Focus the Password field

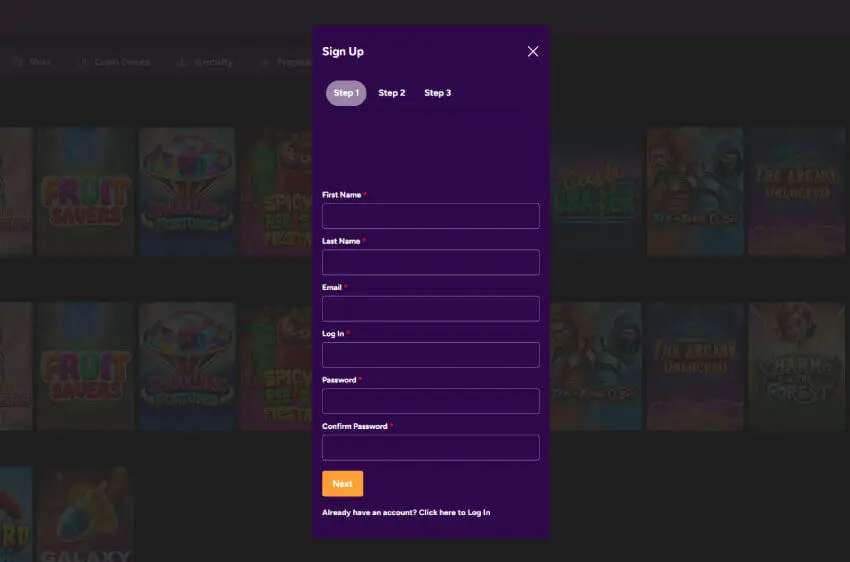(430, 401)
